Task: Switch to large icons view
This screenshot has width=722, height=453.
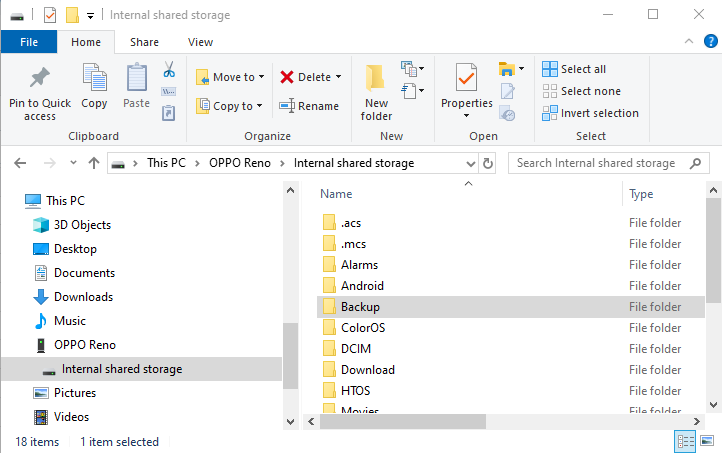Action: (x=707, y=441)
